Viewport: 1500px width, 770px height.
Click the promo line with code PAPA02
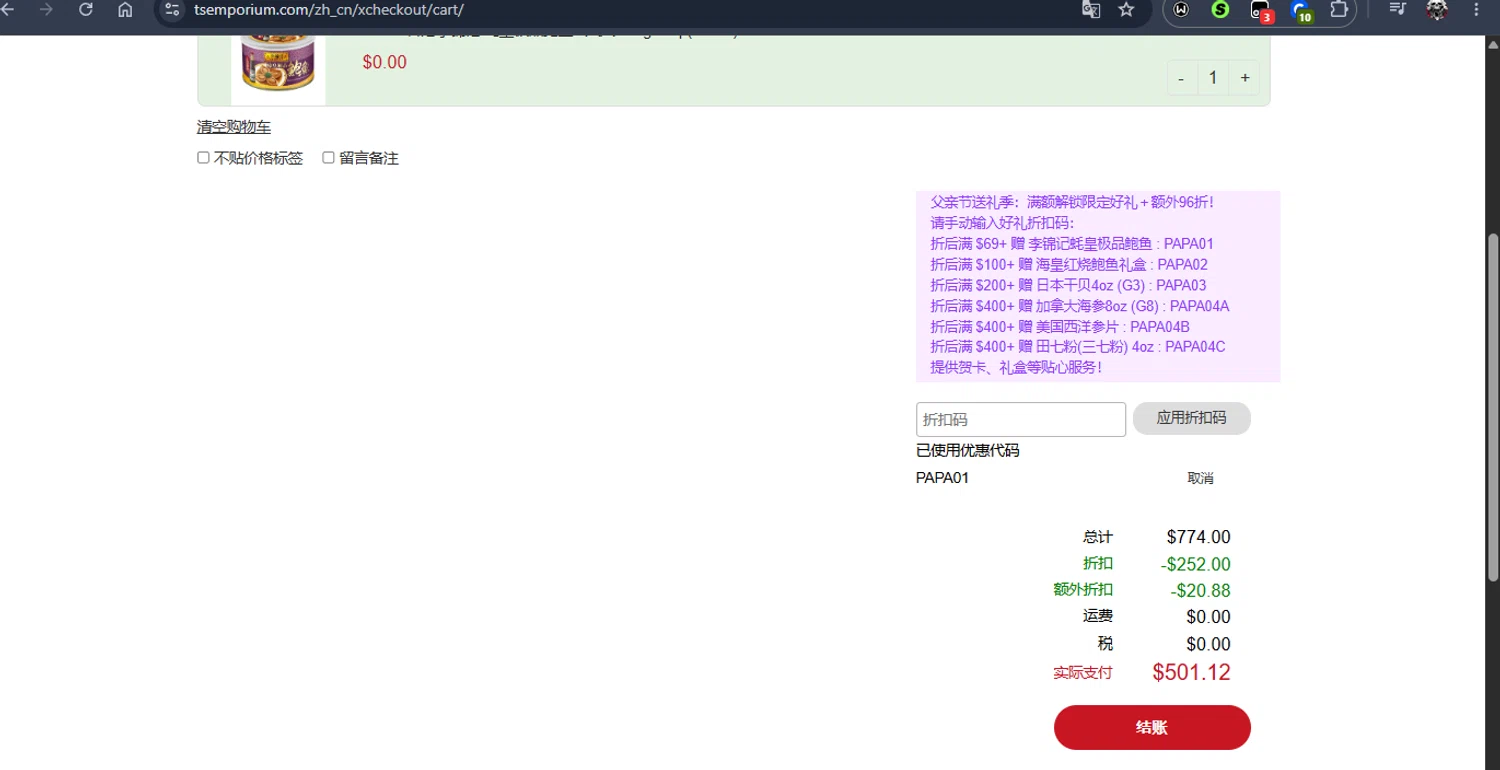(x=1069, y=265)
